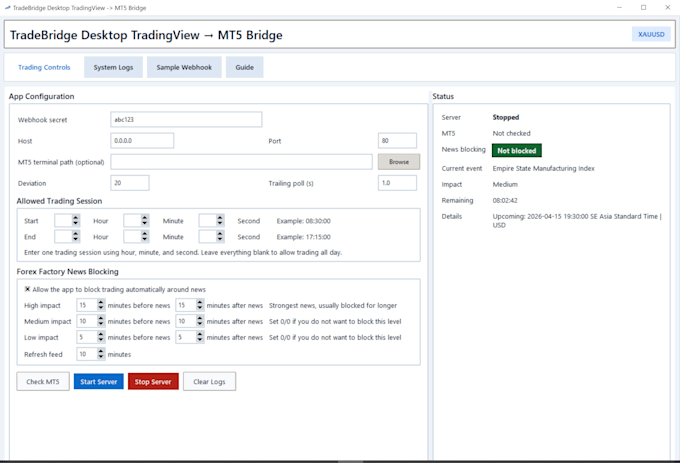Adjust Medium impact minutes after news spinner
The image size is (680, 463).
pos(190,321)
